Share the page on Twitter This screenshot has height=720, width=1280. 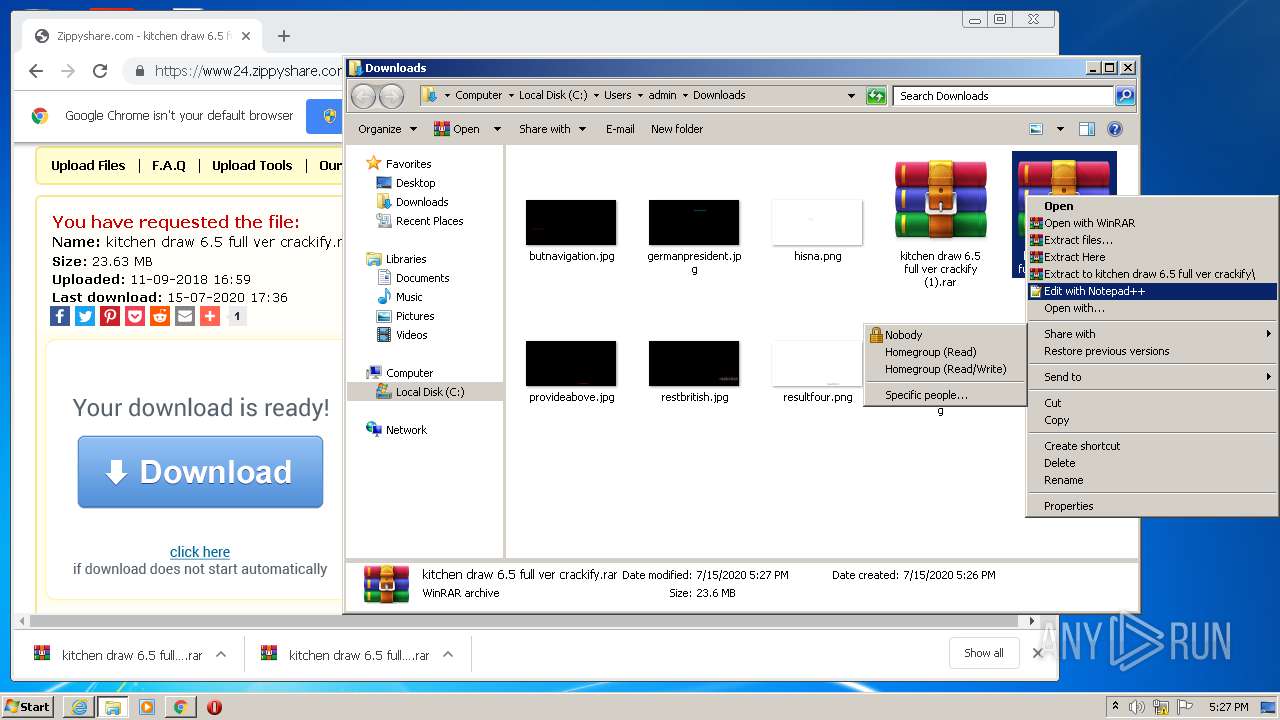point(85,316)
